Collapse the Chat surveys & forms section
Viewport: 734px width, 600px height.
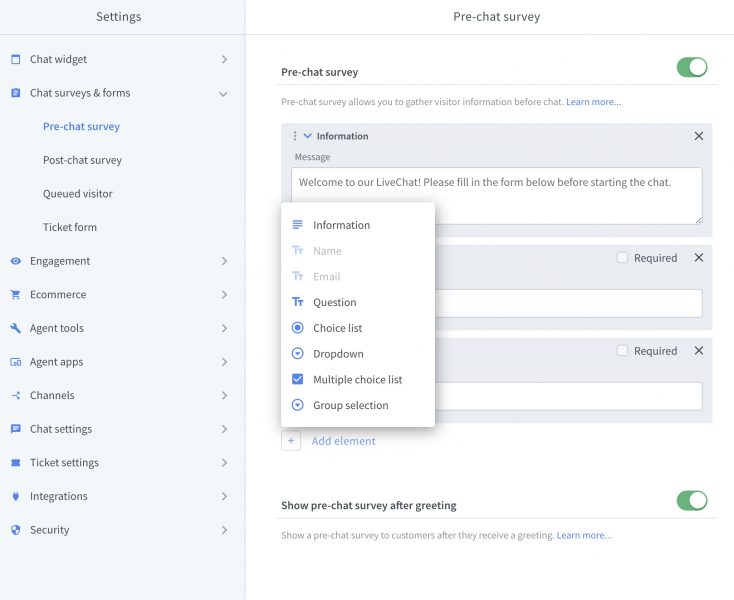(x=223, y=94)
